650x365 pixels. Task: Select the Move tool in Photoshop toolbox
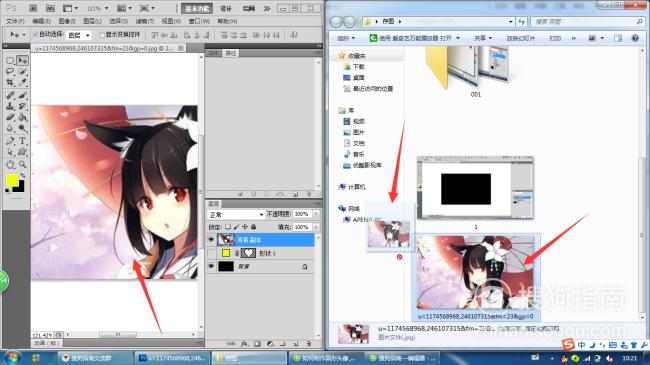(x=23, y=61)
